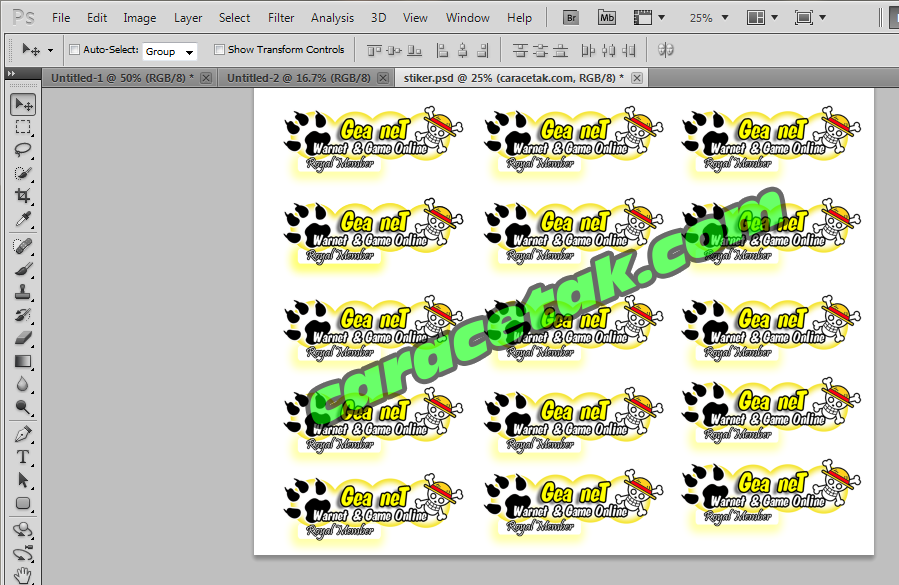The image size is (899, 585).
Task: Select the Move tool in toolbox
Action: coord(23,104)
